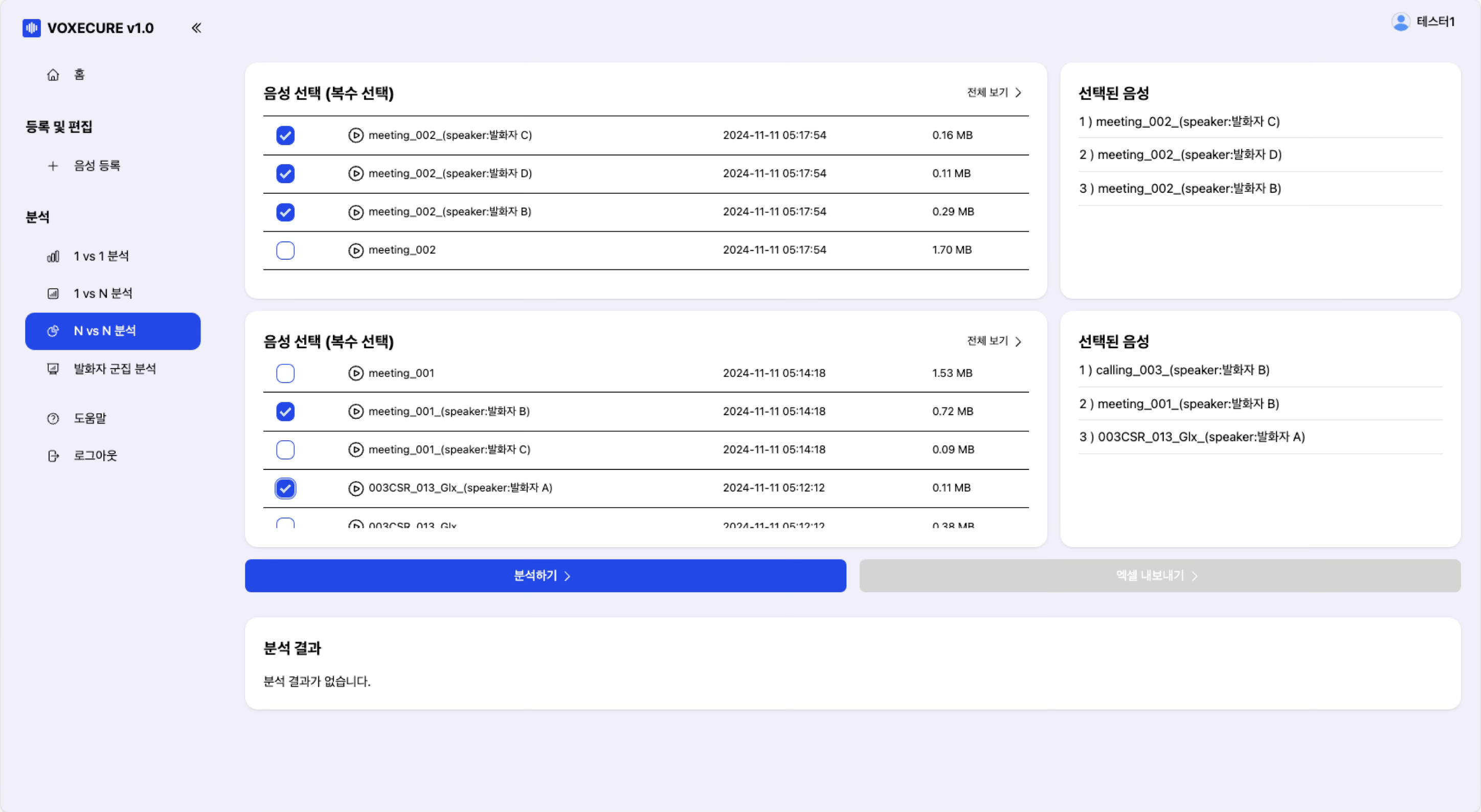Image resolution: width=1481 pixels, height=812 pixels.
Task: Click the home icon in sidebar
Action: (x=53, y=75)
